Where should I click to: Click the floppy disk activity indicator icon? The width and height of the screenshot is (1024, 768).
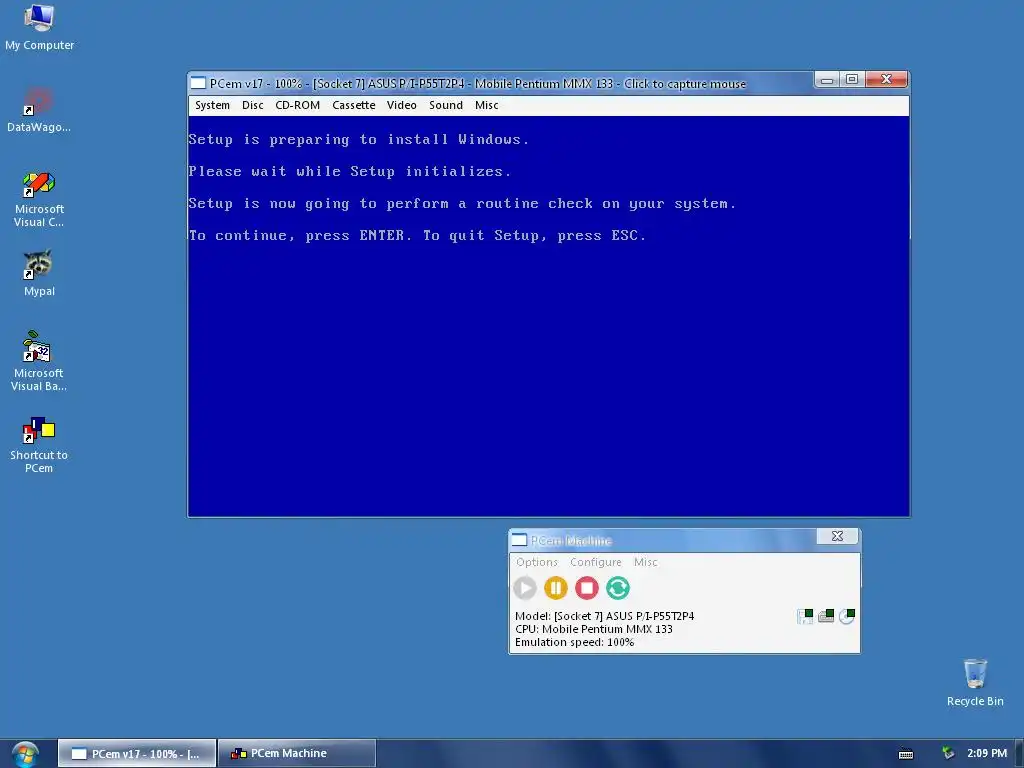click(805, 616)
